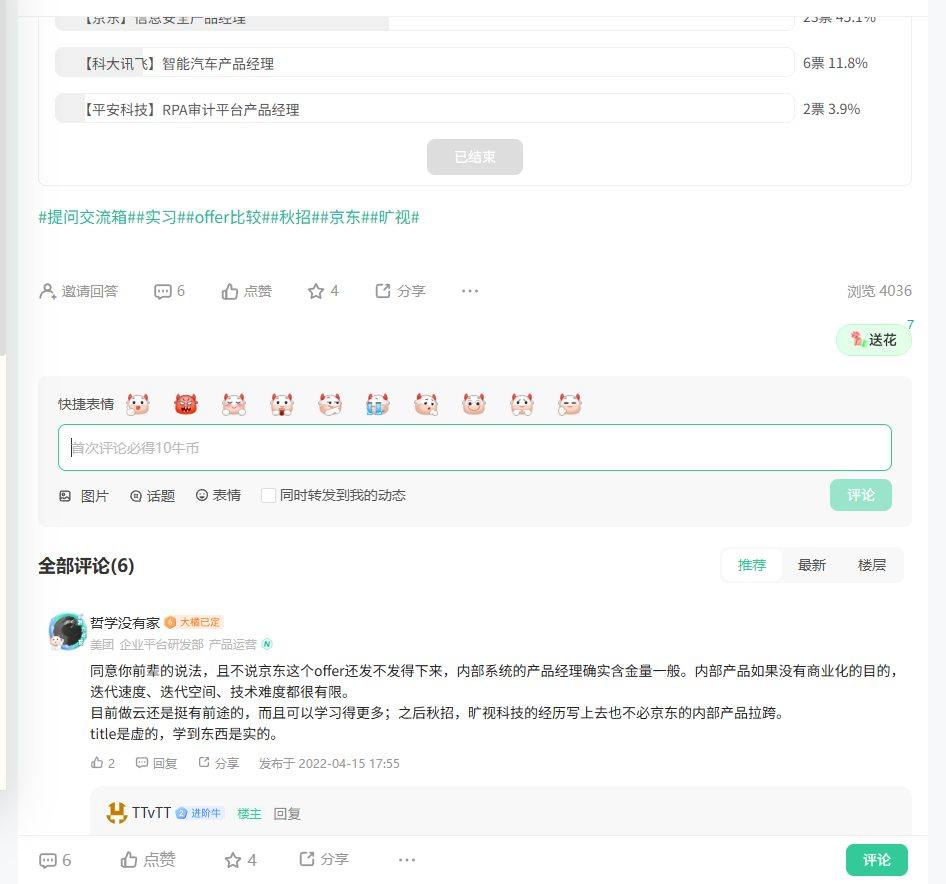Select poll option 科大讯飞 智能汽车产品经理
Image resolution: width=946 pixels, height=884 pixels.
point(425,62)
